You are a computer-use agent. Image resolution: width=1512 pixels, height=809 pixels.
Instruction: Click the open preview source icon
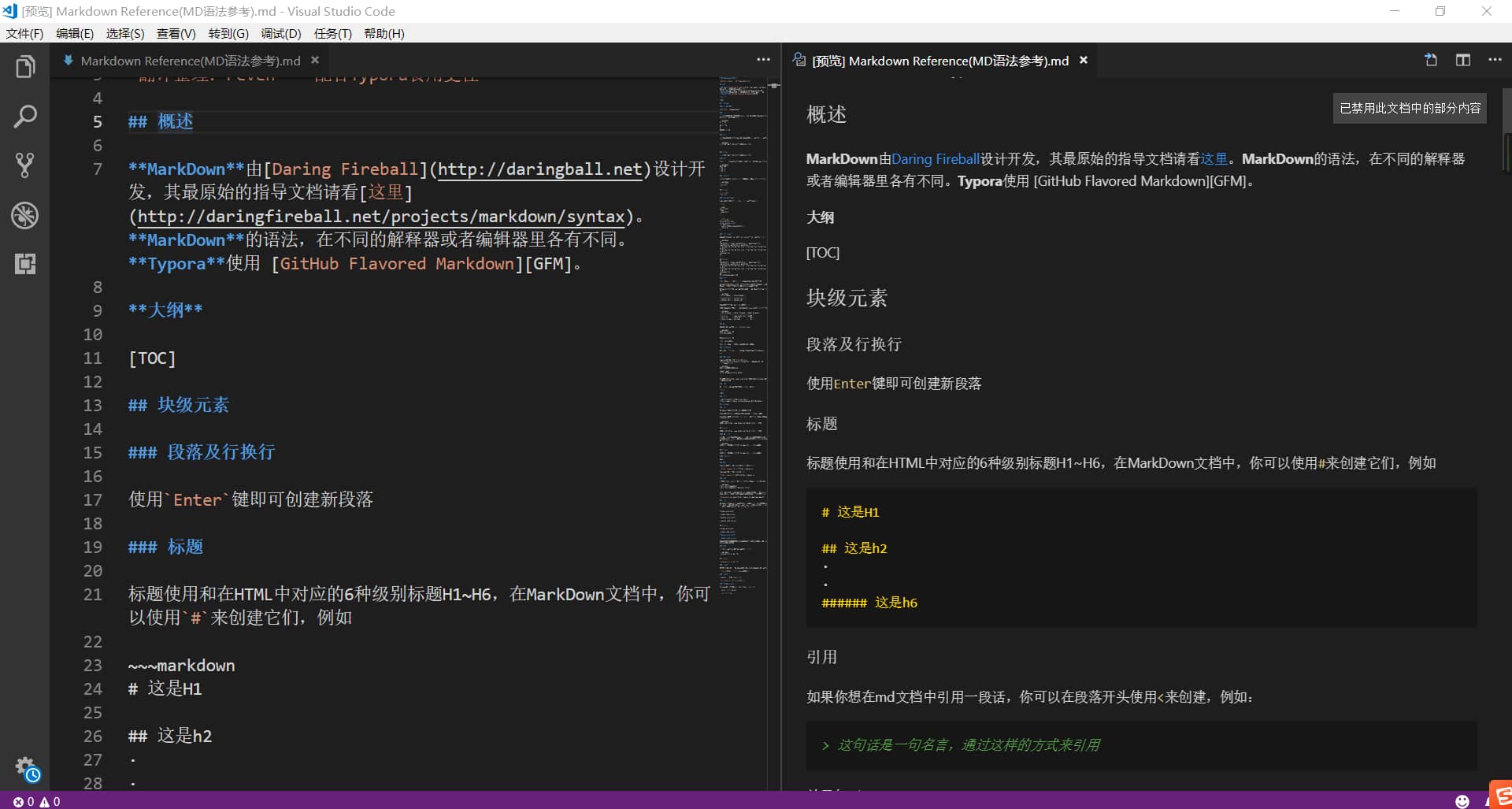tap(1429, 60)
